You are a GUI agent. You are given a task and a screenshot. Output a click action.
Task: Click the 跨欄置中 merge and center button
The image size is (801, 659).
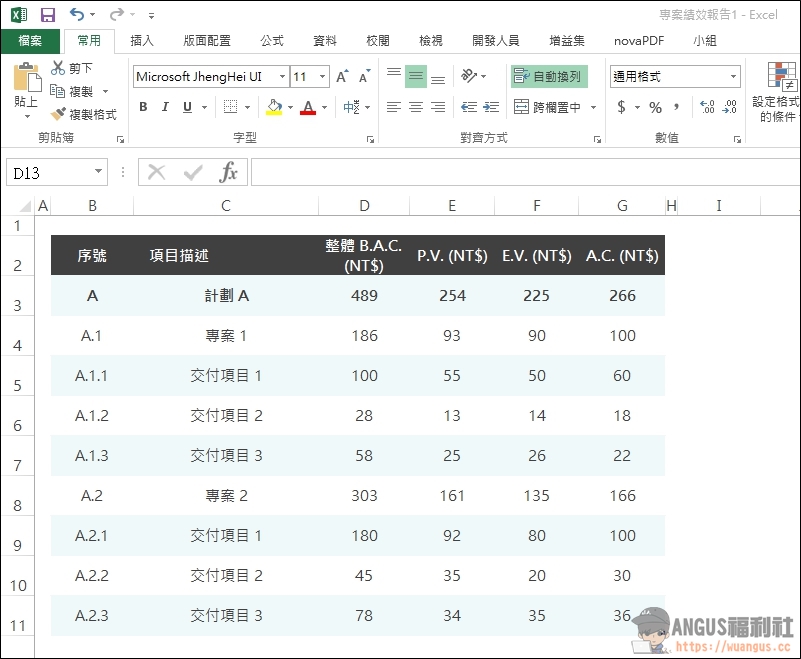tap(546, 107)
